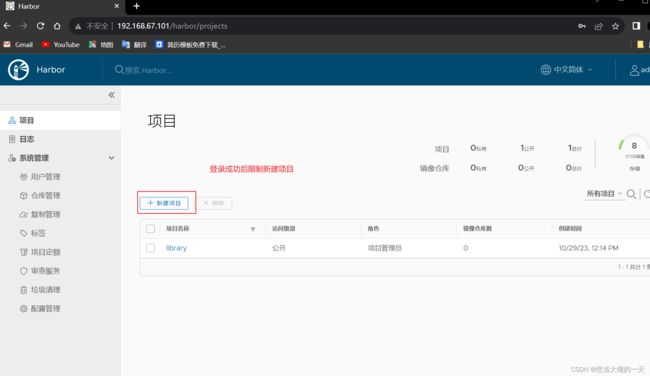Click the browser back arrow
The image size is (650, 376).
[7, 26]
